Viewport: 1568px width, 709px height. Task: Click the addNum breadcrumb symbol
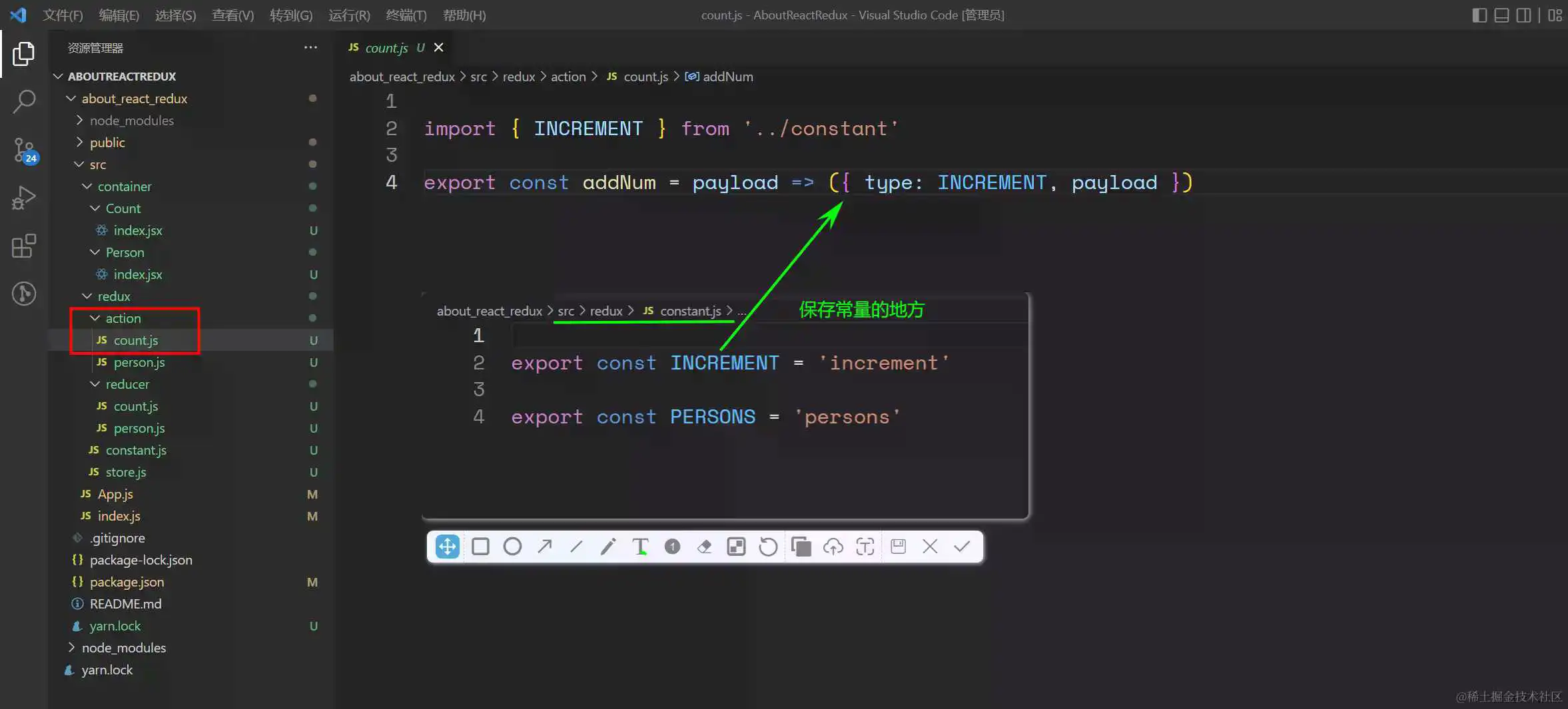(719, 77)
